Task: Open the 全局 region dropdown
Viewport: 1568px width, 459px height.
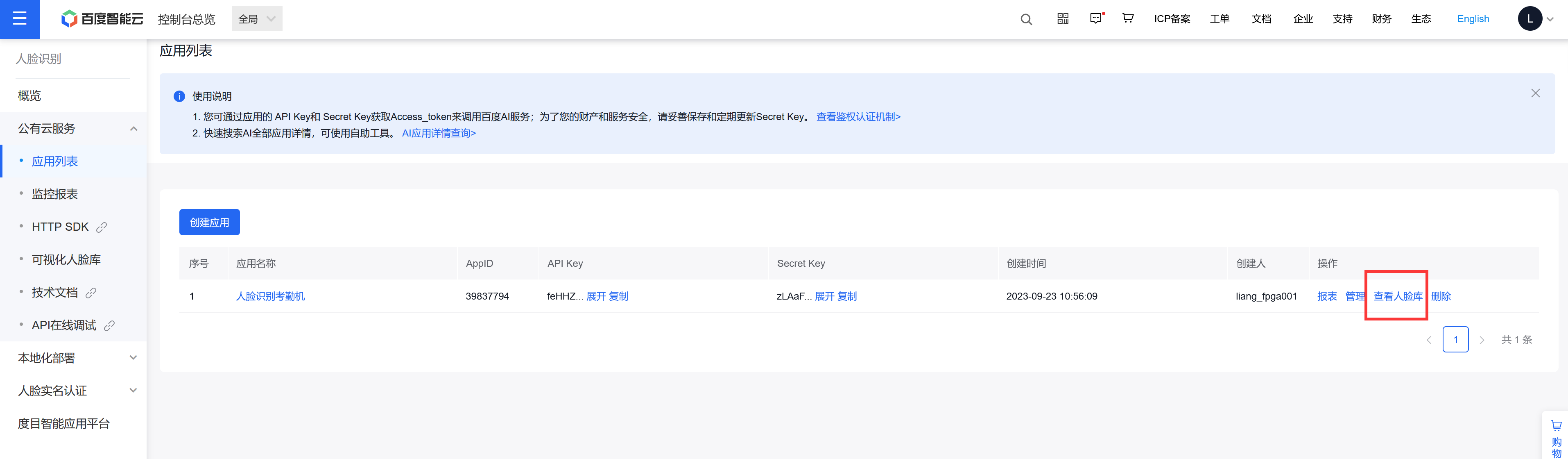Action: (x=257, y=19)
